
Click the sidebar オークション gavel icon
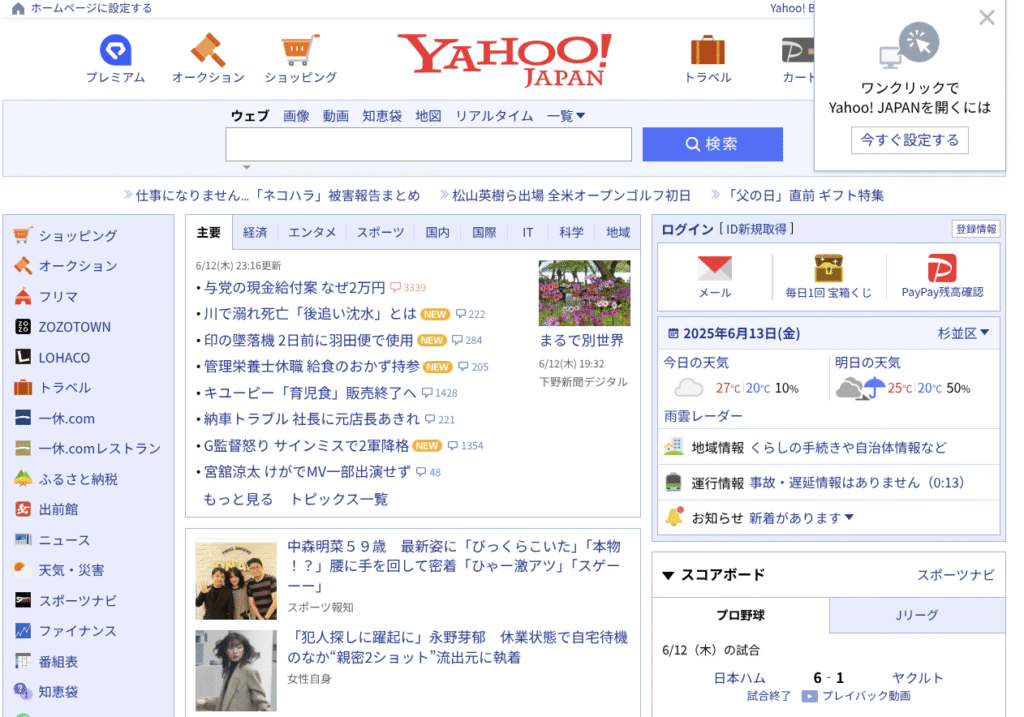(x=23, y=265)
